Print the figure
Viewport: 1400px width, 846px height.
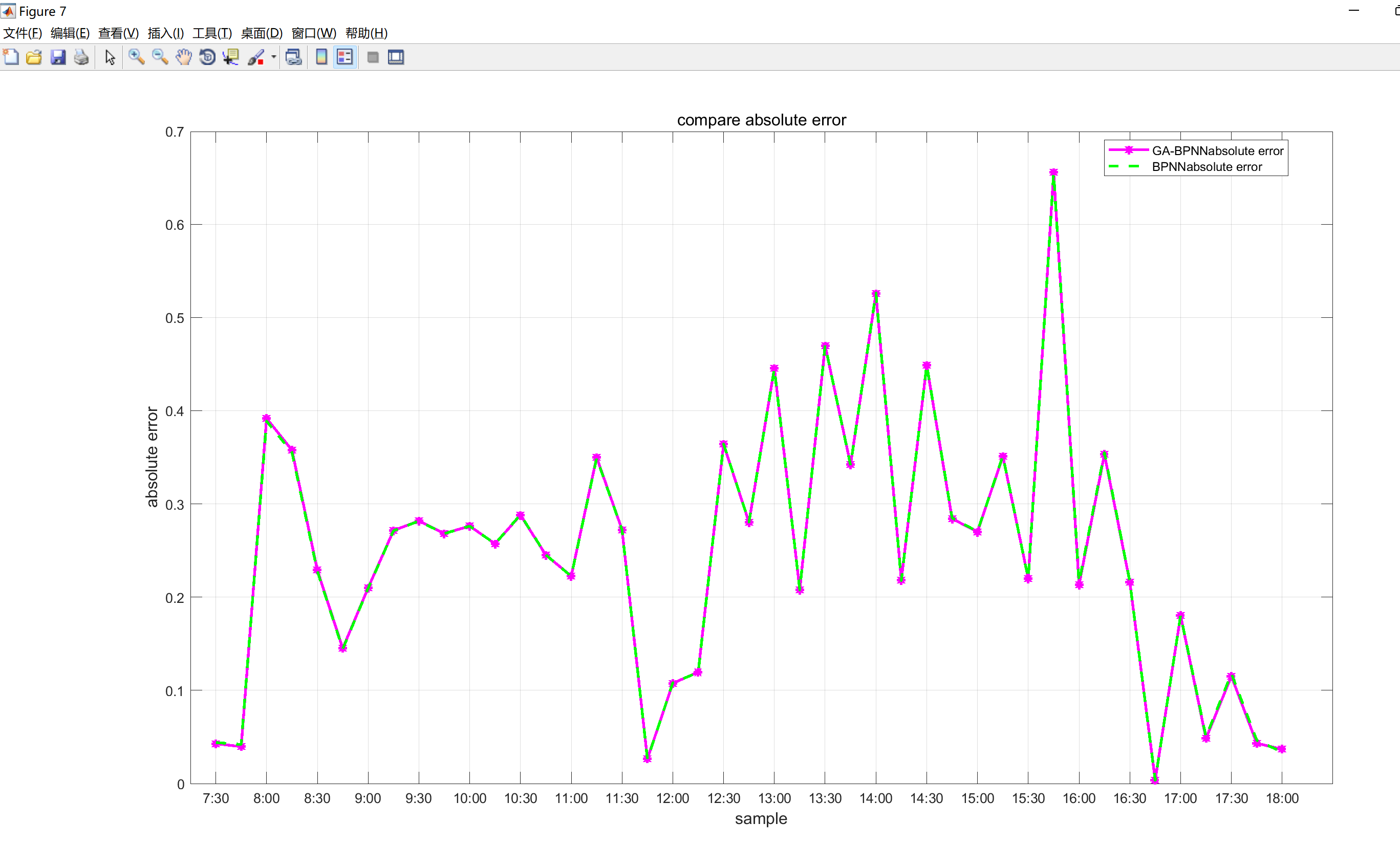pos(81,57)
